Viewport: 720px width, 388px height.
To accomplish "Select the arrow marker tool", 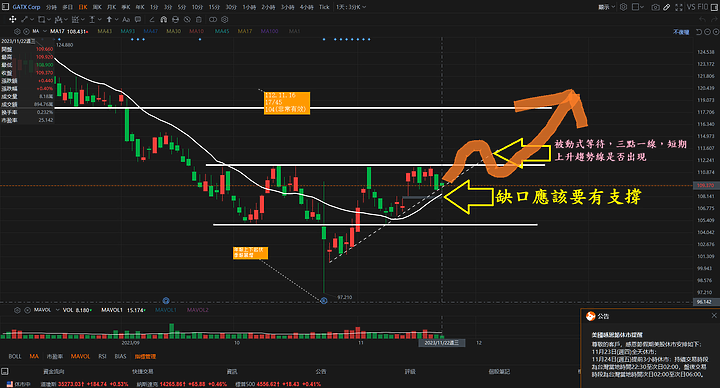I will pyautogui.click(x=109, y=19).
